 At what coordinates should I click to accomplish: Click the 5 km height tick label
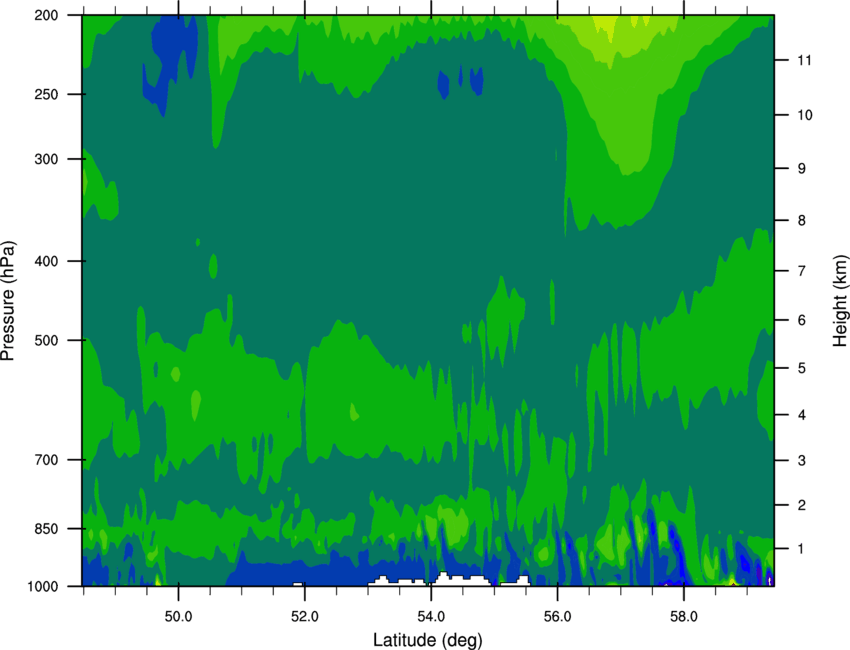click(801, 368)
